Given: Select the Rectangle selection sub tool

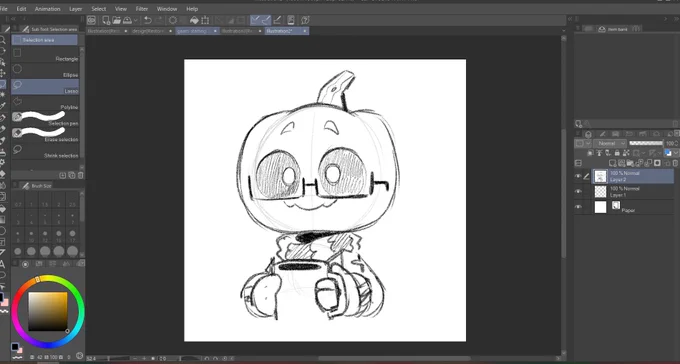Looking at the screenshot, I should click(45, 55).
